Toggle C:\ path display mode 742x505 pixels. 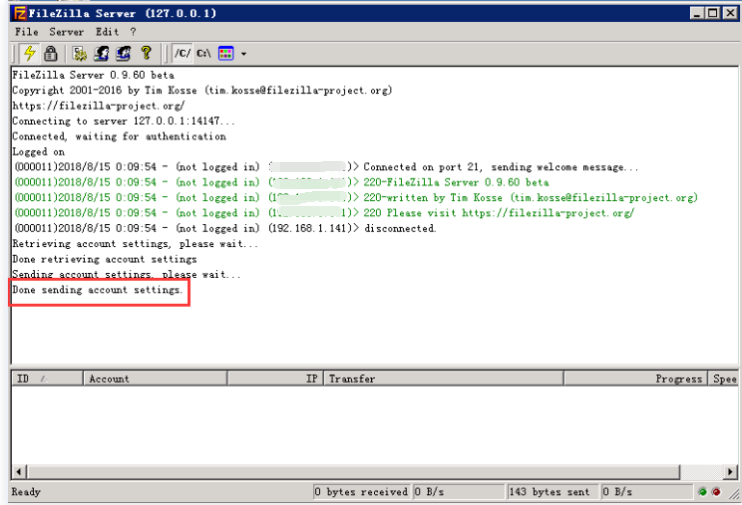[203, 53]
